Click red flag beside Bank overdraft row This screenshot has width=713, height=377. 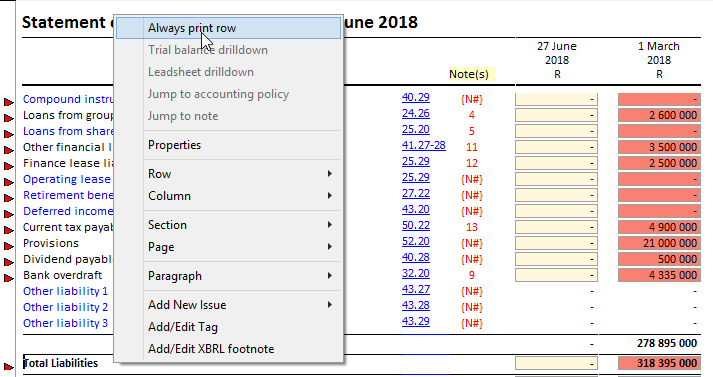(9, 278)
